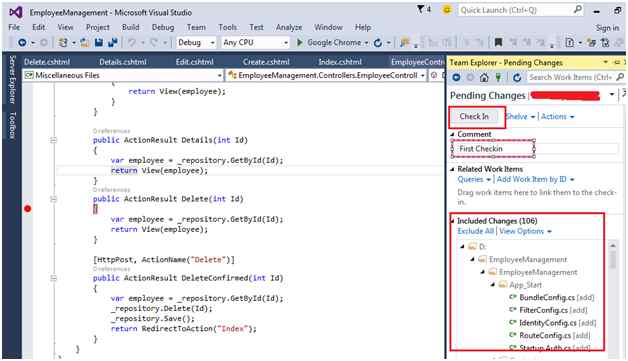Open the Build menu
Viewport: 628px width, 361px height.
pyautogui.click(x=131, y=27)
